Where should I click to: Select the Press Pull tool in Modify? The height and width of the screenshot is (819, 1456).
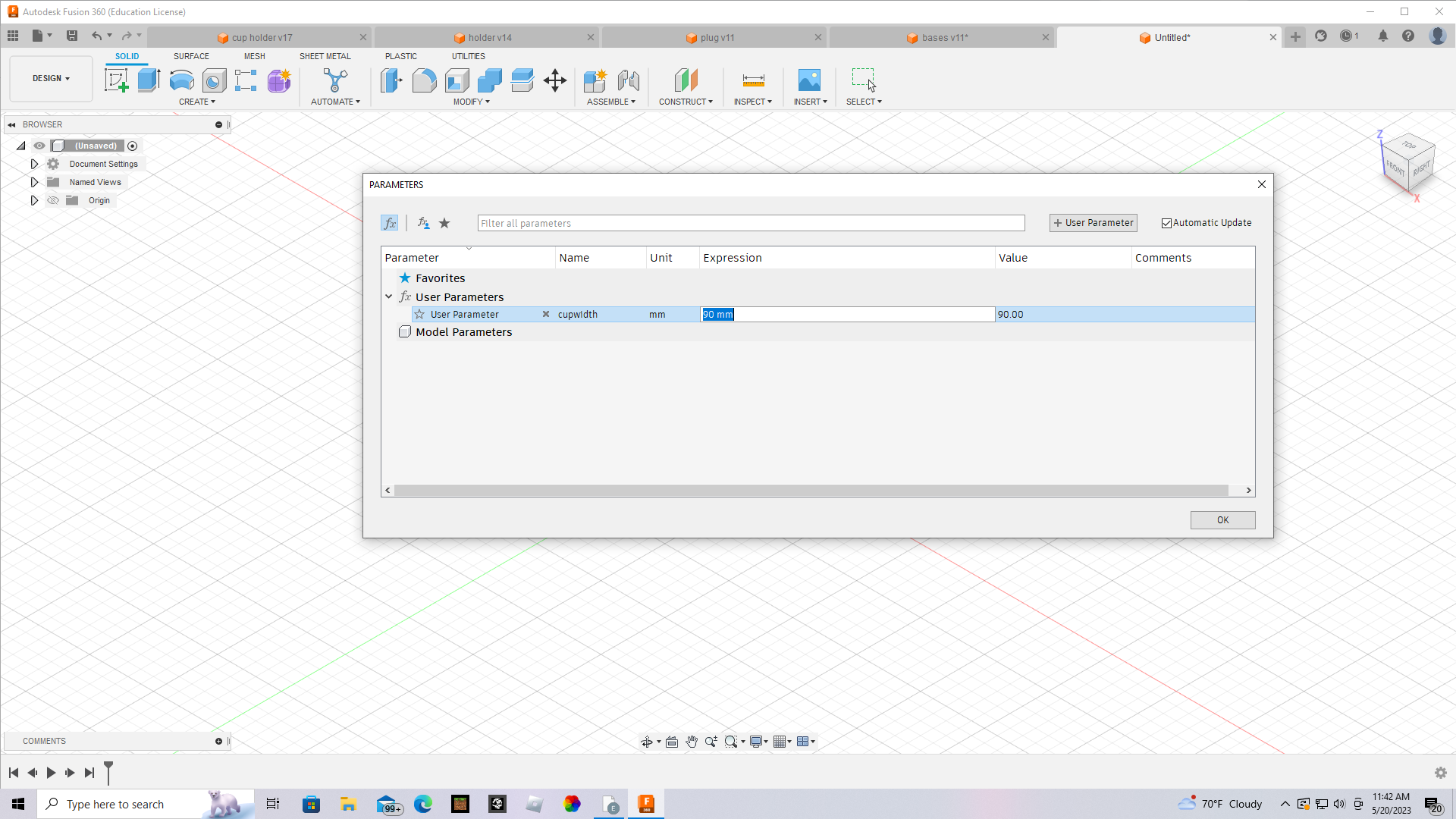coord(390,80)
